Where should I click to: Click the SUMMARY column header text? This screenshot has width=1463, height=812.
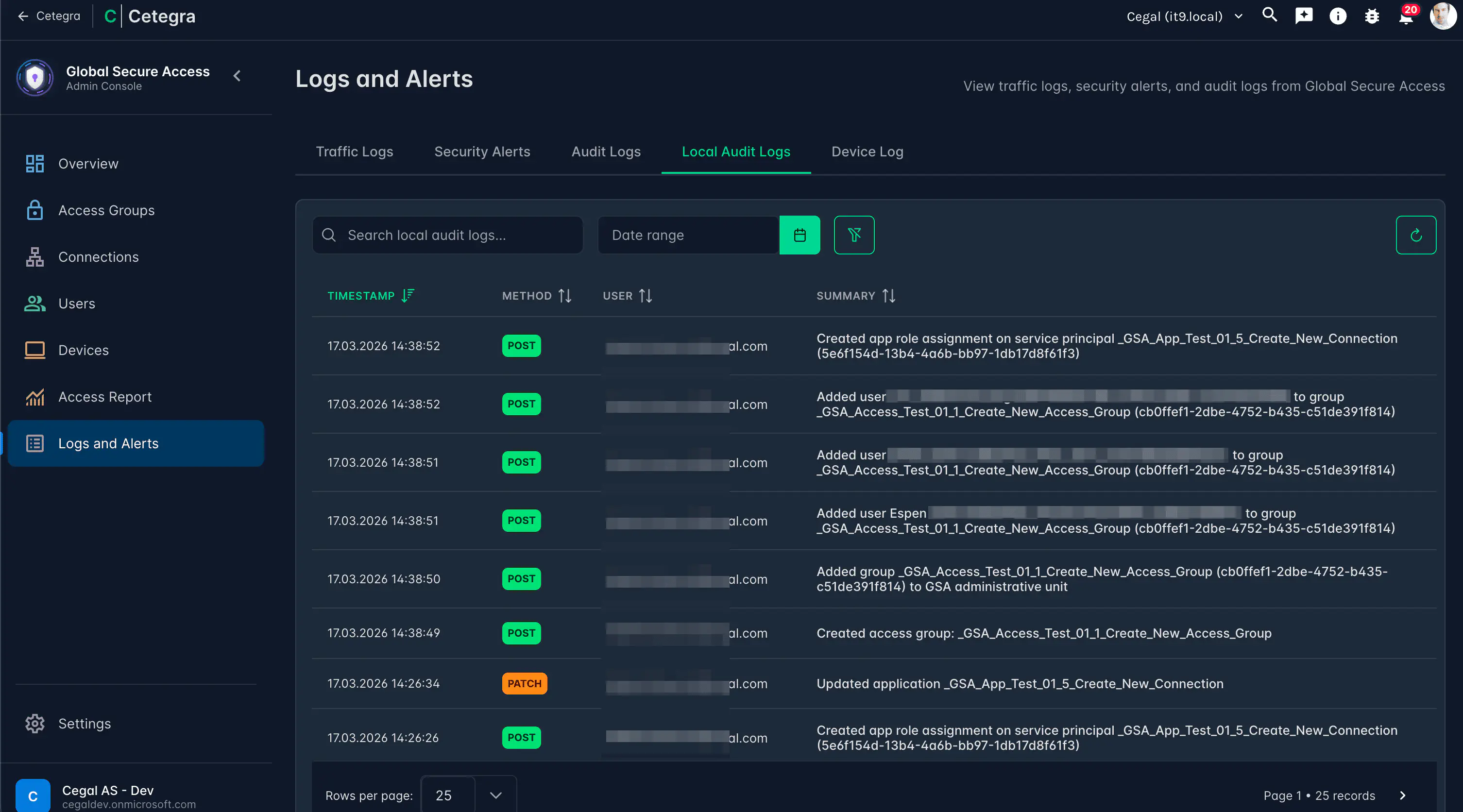point(846,296)
